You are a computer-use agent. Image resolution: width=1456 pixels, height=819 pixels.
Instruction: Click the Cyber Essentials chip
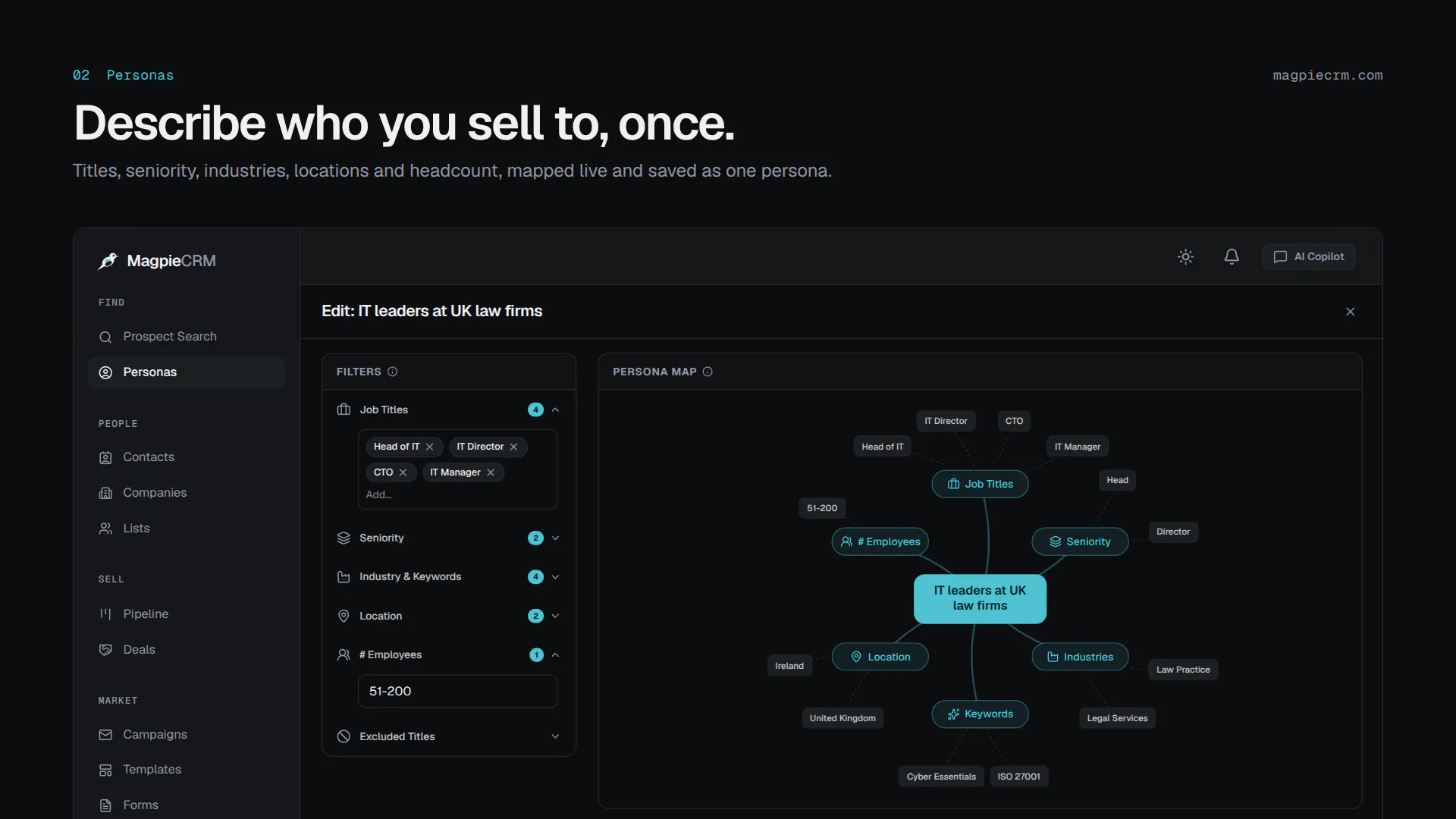(941, 777)
